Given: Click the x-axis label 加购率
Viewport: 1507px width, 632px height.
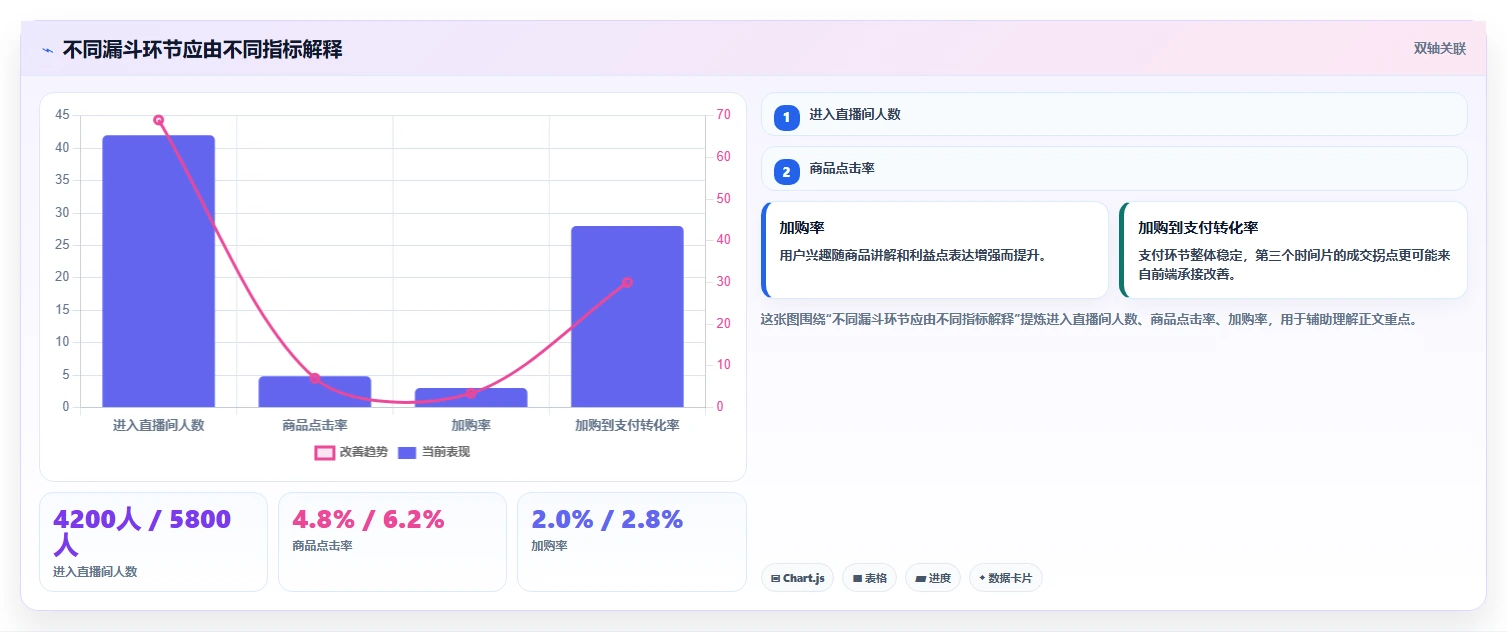Looking at the screenshot, I should tap(471, 425).
